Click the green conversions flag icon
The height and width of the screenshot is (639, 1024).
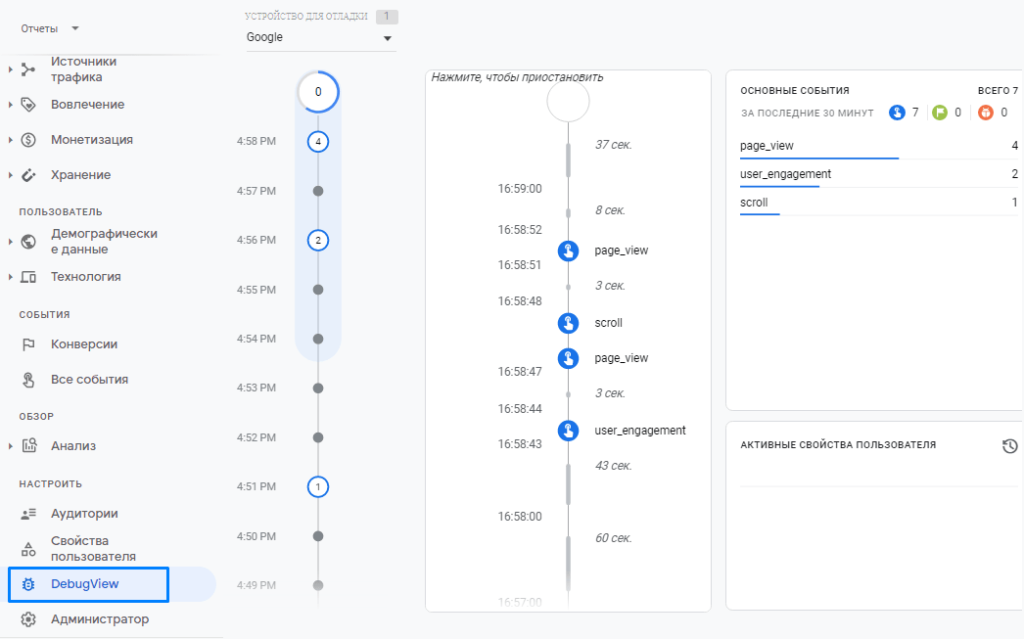tap(939, 113)
